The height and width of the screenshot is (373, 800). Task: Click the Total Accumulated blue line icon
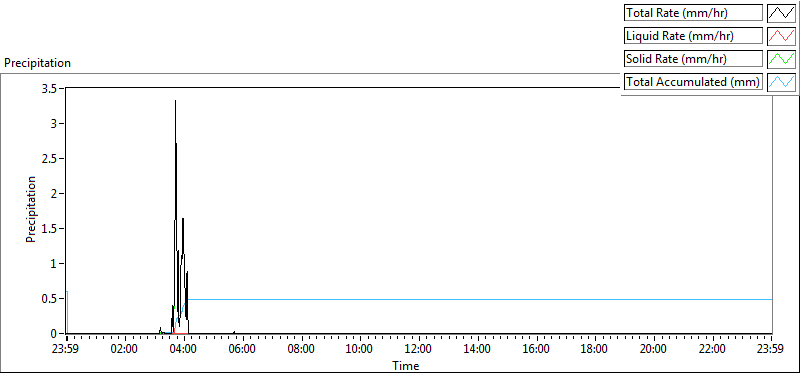[782, 81]
